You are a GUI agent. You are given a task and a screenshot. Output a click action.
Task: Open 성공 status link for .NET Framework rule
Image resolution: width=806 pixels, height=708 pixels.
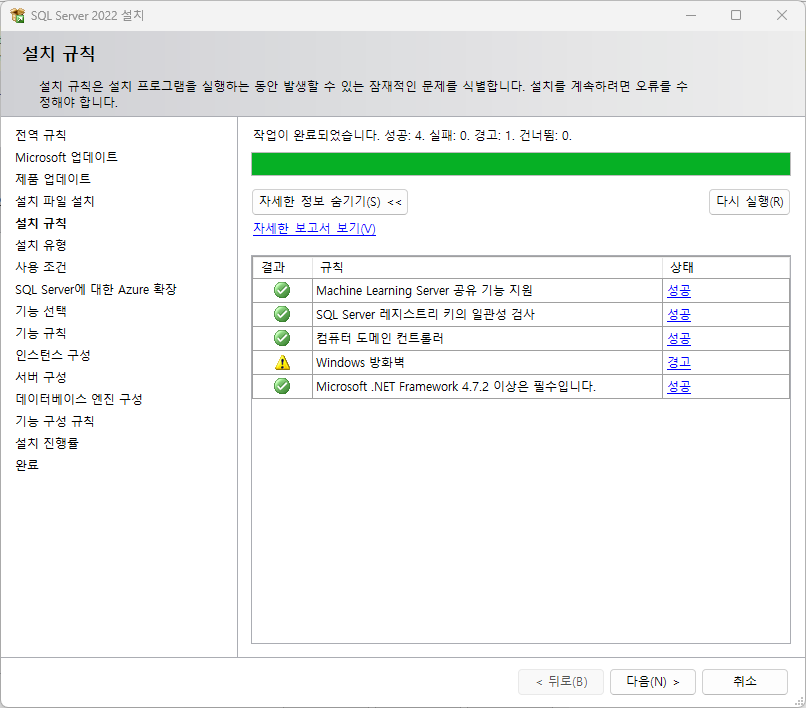[x=679, y=386]
